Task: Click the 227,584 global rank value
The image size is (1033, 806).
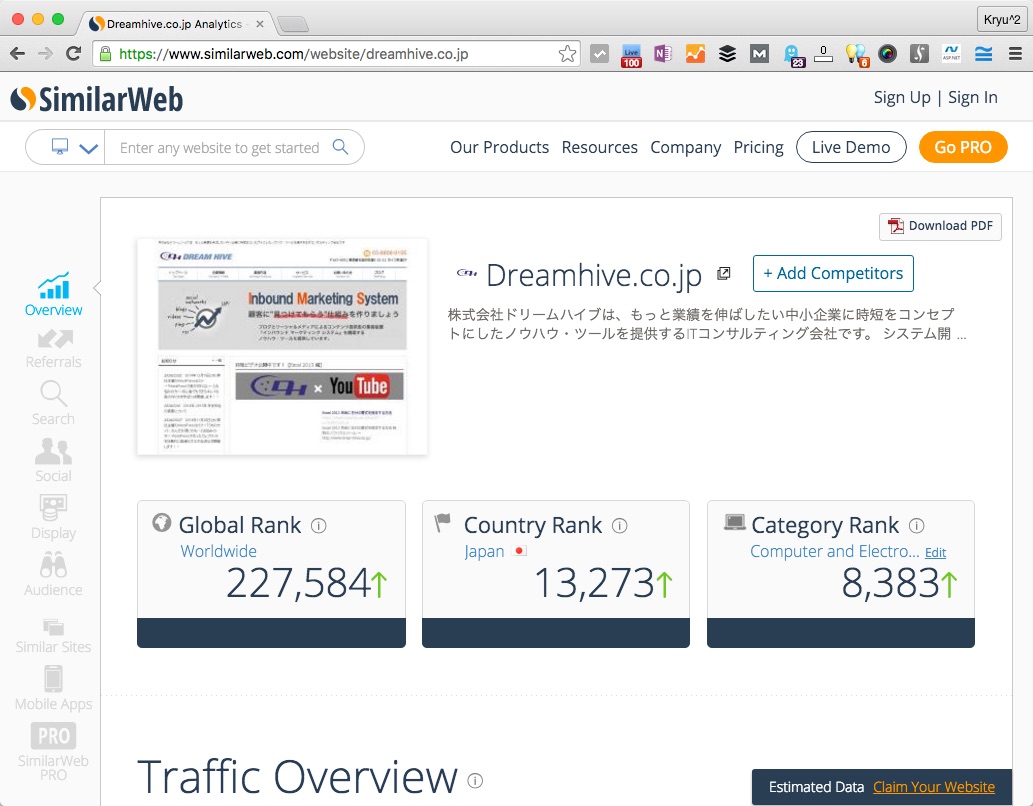Action: pyautogui.click(x=298, y=583)
